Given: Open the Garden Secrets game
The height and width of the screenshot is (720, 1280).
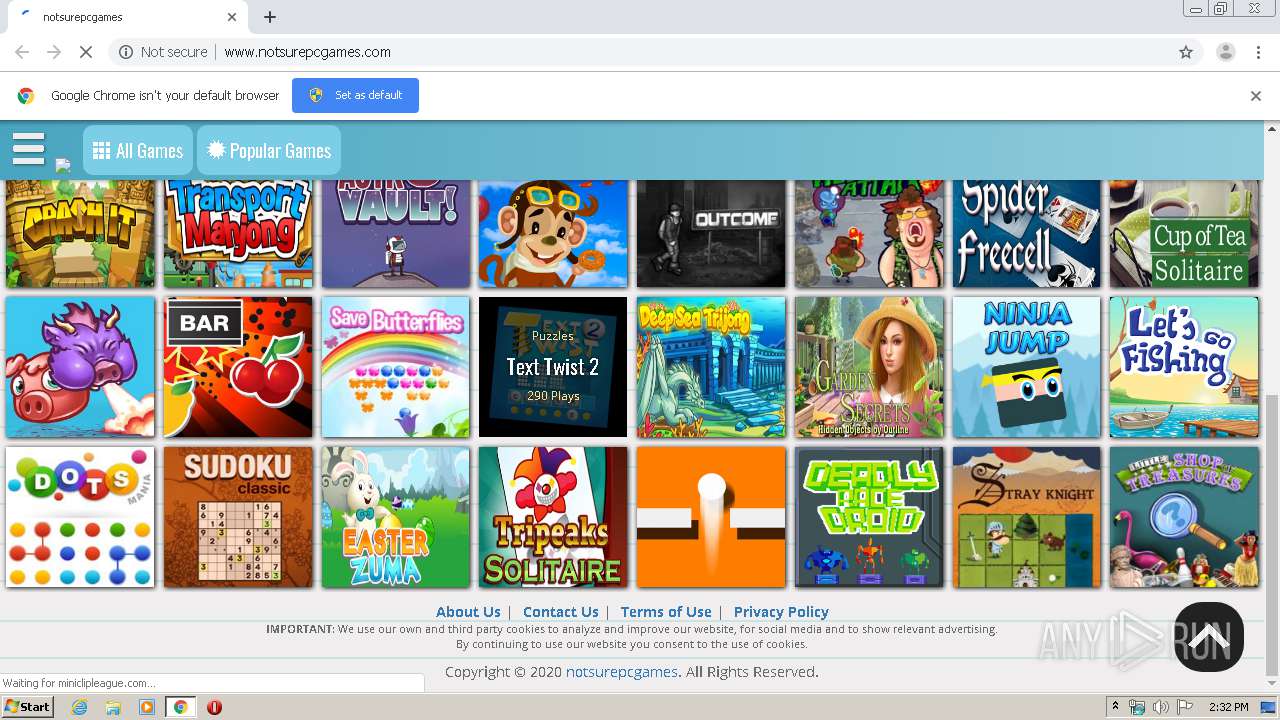Looking at the screenshot, I should click(869, 367).
